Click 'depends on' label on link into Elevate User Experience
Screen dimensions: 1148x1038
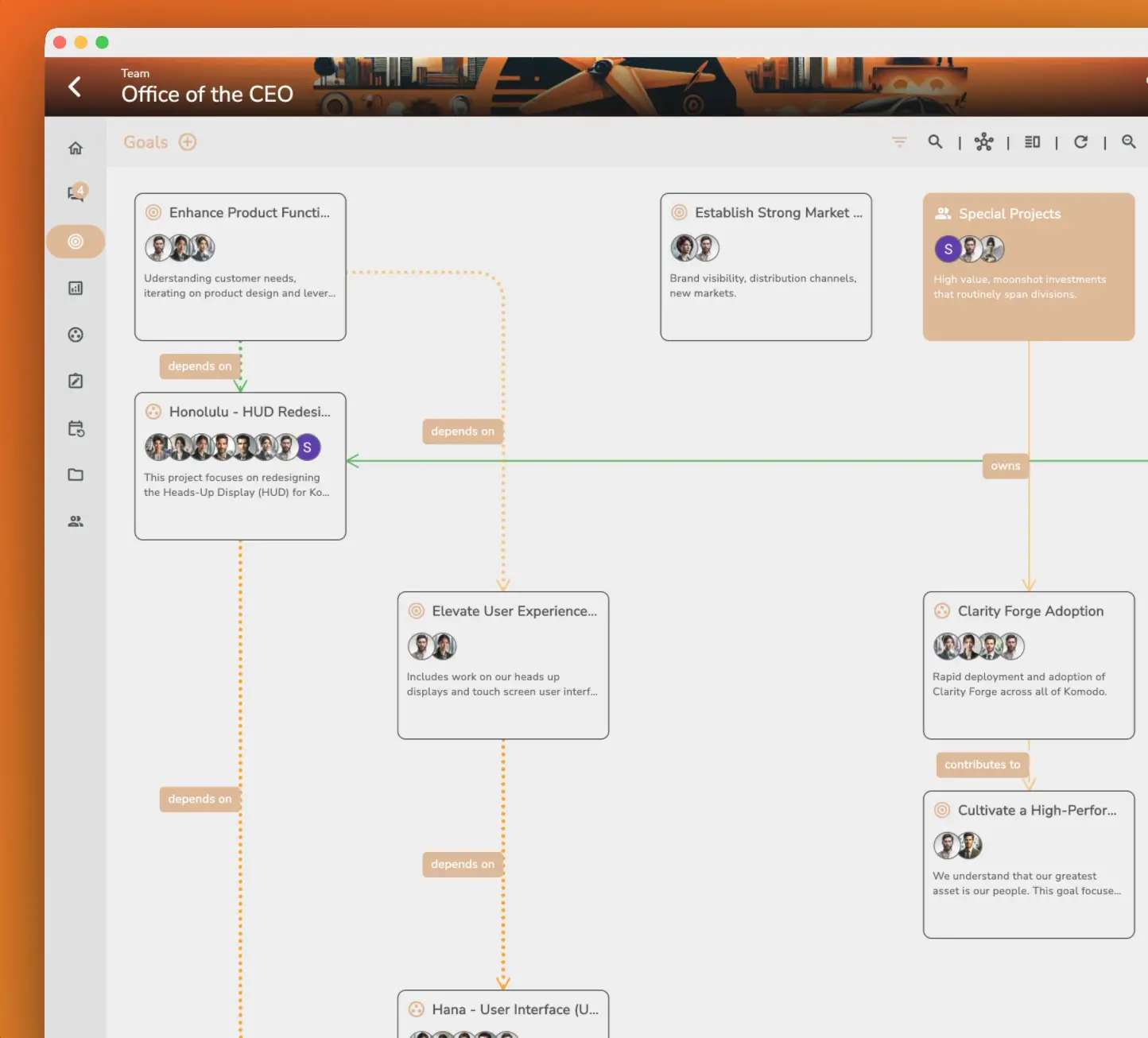tap(463, 432)
